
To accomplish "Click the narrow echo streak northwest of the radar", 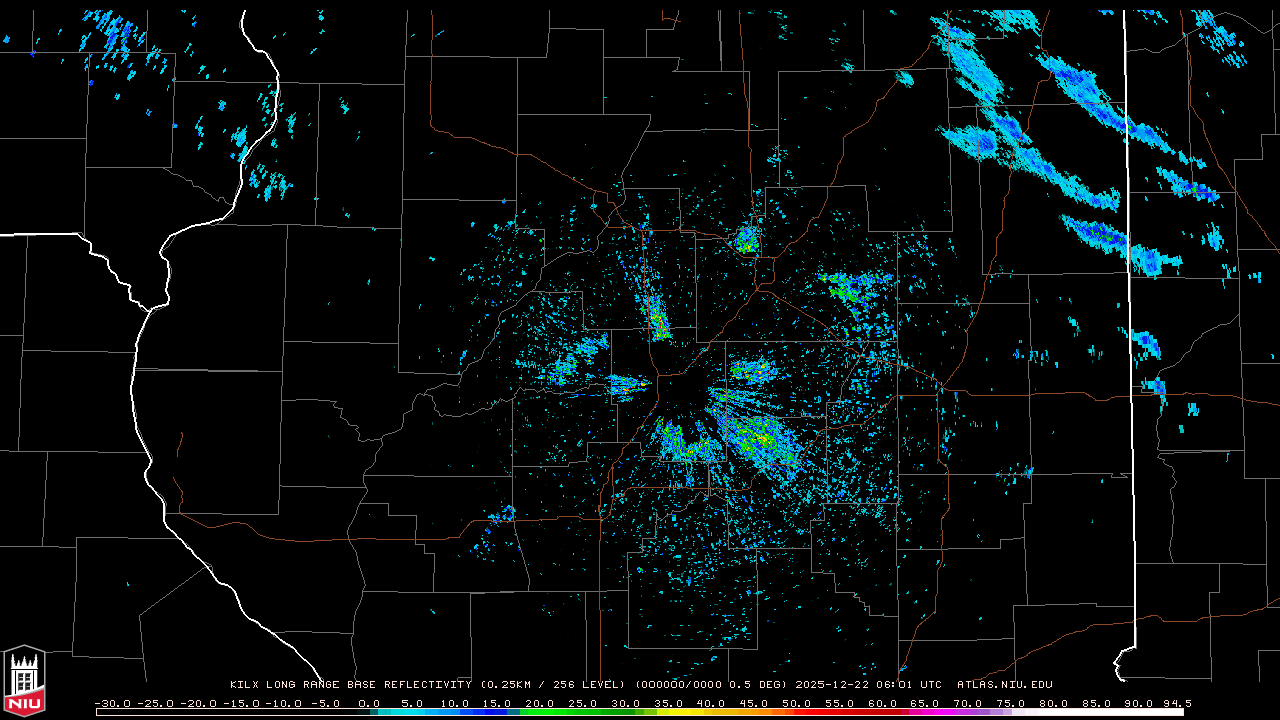I will tap(657, 318).
